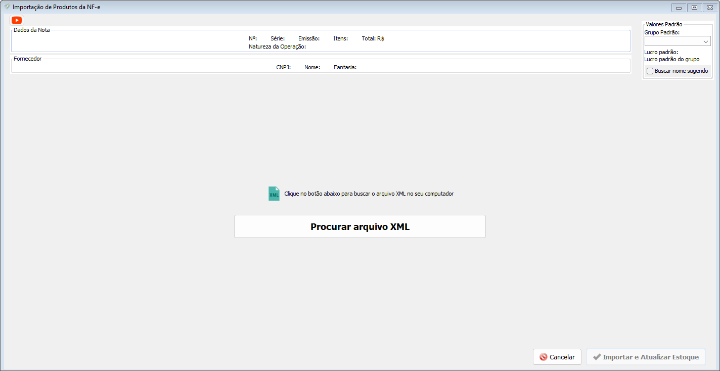Click the green XML file icon
This screenshot has height=371, width=720.
(274, 194)
